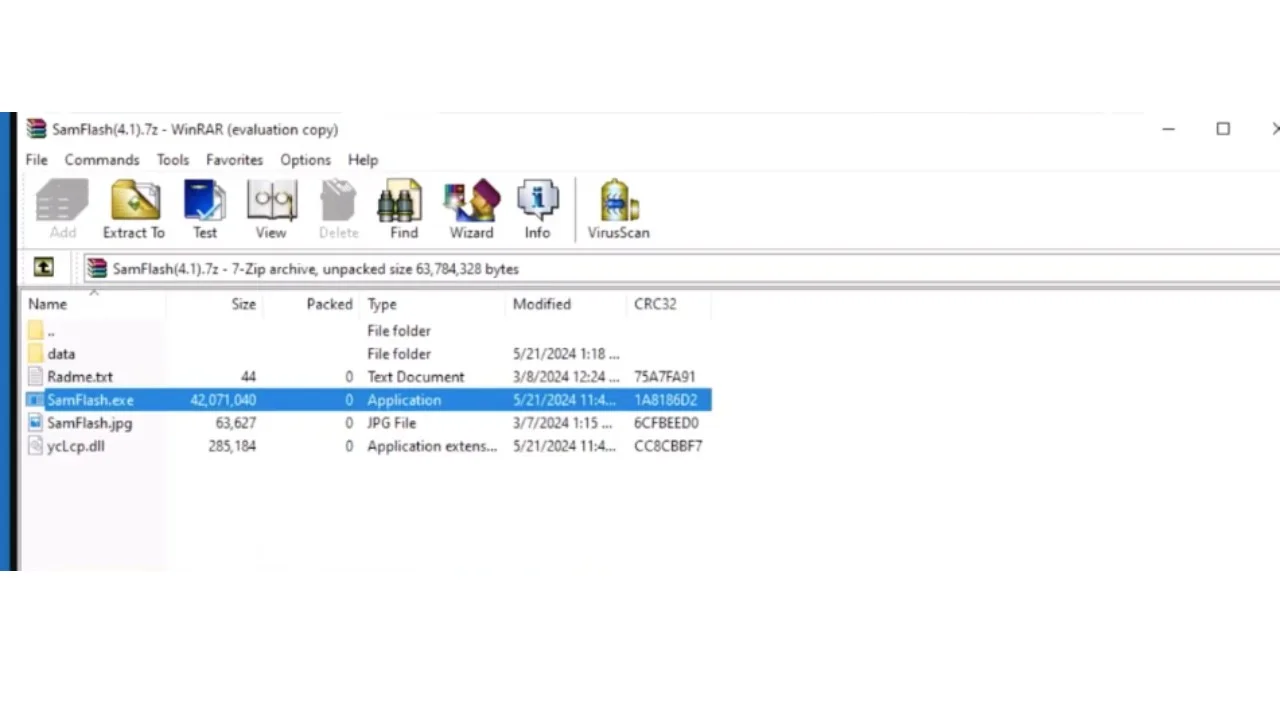This screenshot has width=1280, height=720.
Task: Go up one level using arrow icon
Action: tap(43, 268)
